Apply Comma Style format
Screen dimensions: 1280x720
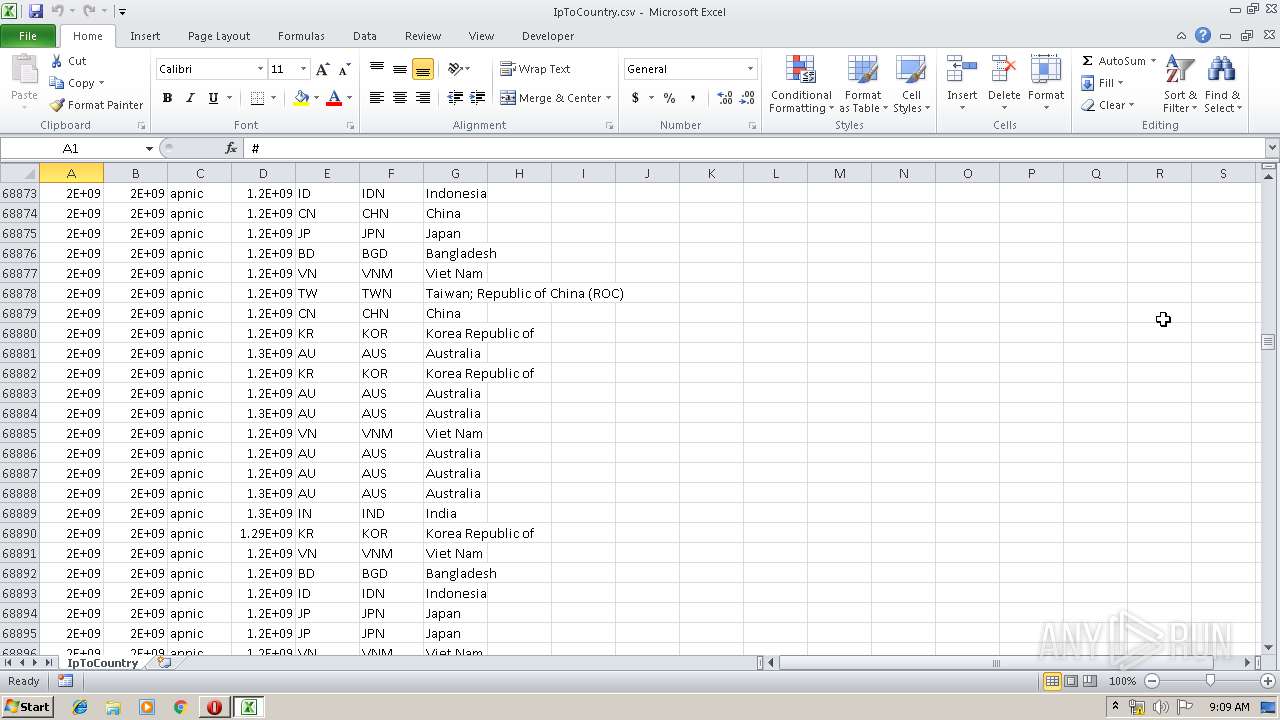692,98
